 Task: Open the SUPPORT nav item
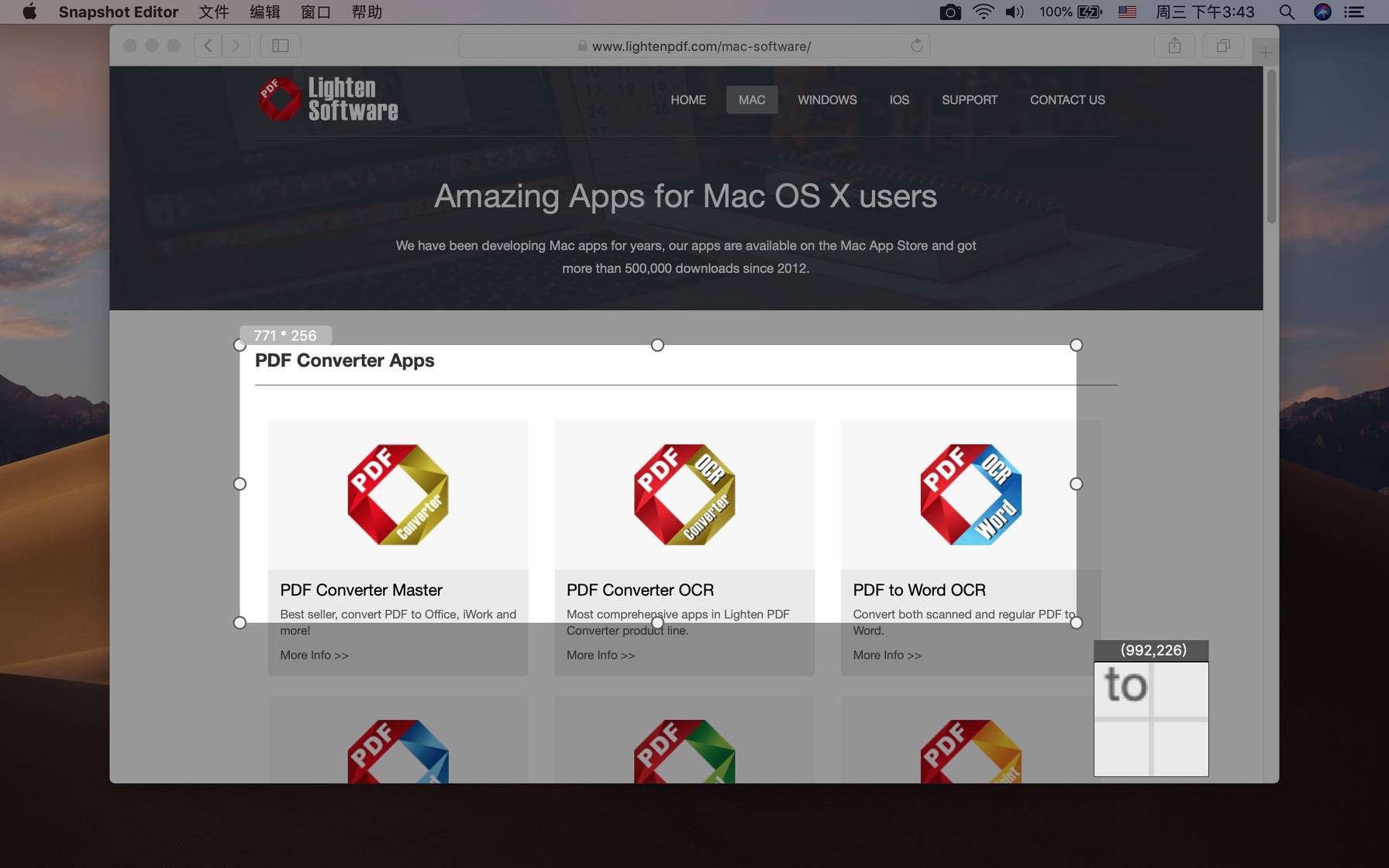click(970, 100)
